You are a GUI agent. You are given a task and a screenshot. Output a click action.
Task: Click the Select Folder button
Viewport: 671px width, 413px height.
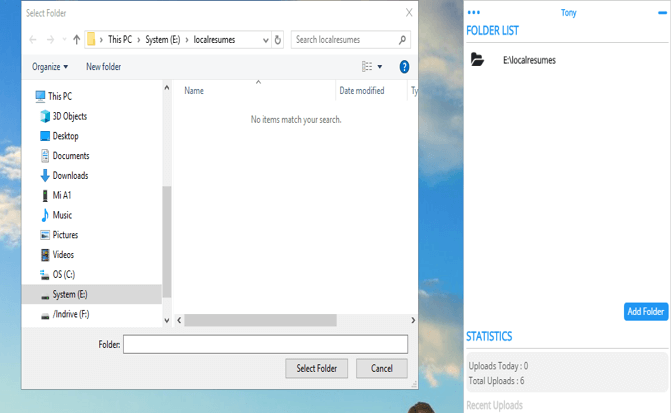click(x=317, y=368)
